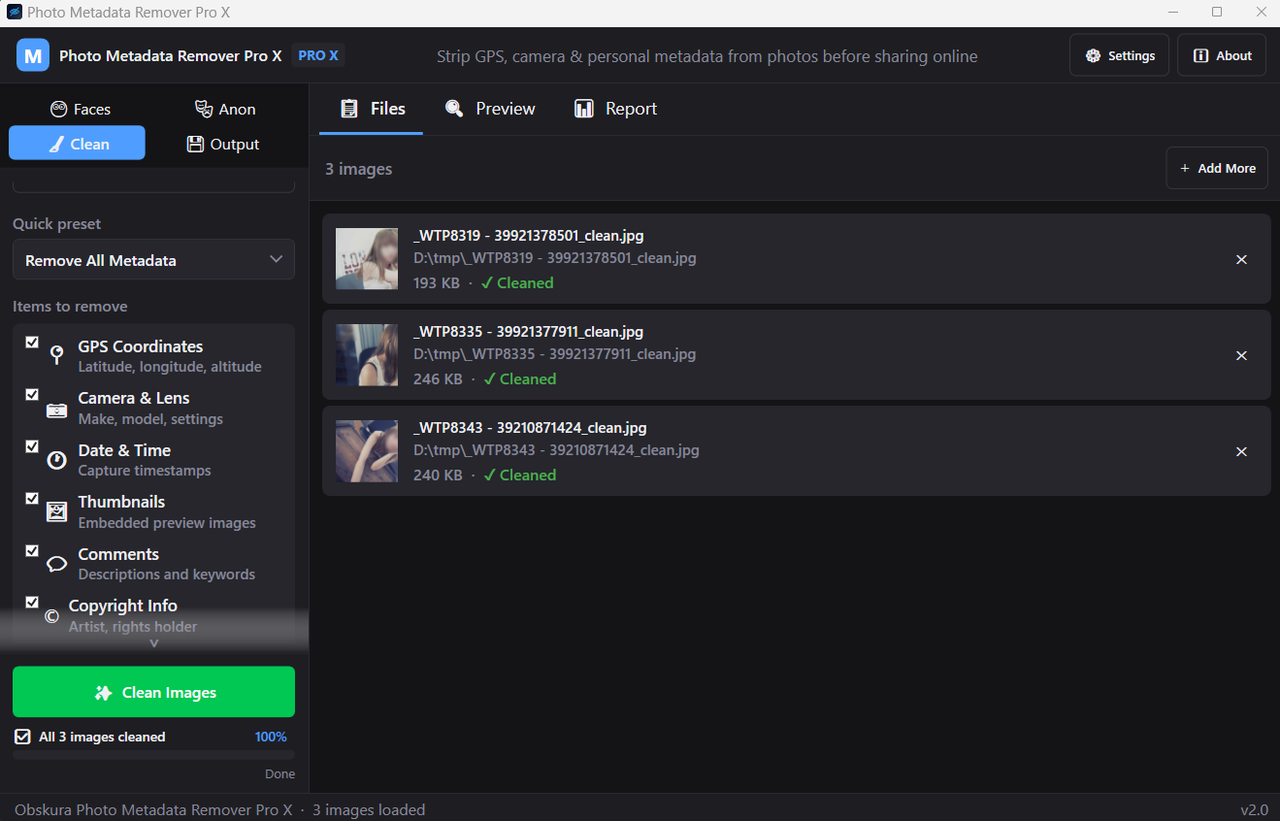This screenshot has height=821, width=1280.
Task: Remove _WTP8319 image from the list
Action: [x=1241, y=259]
